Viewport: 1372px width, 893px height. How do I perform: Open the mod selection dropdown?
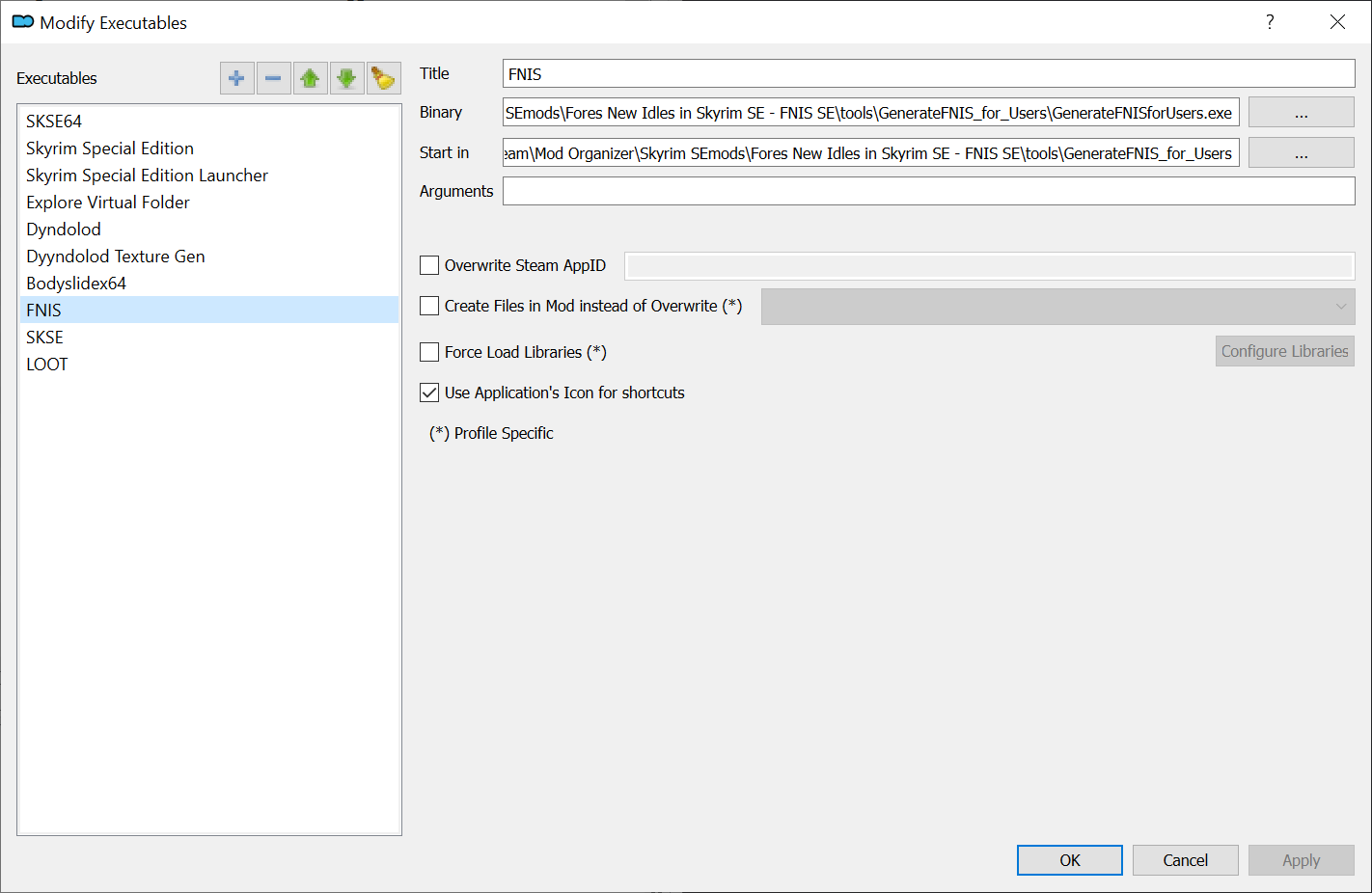click(x=1057, y=307)
